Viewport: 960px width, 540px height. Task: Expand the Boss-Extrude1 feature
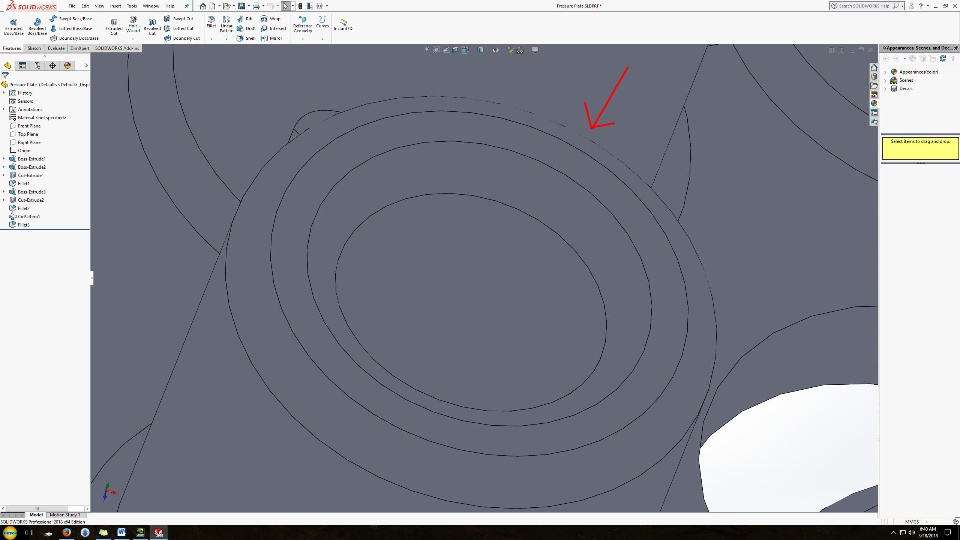[x=4, y=159]
